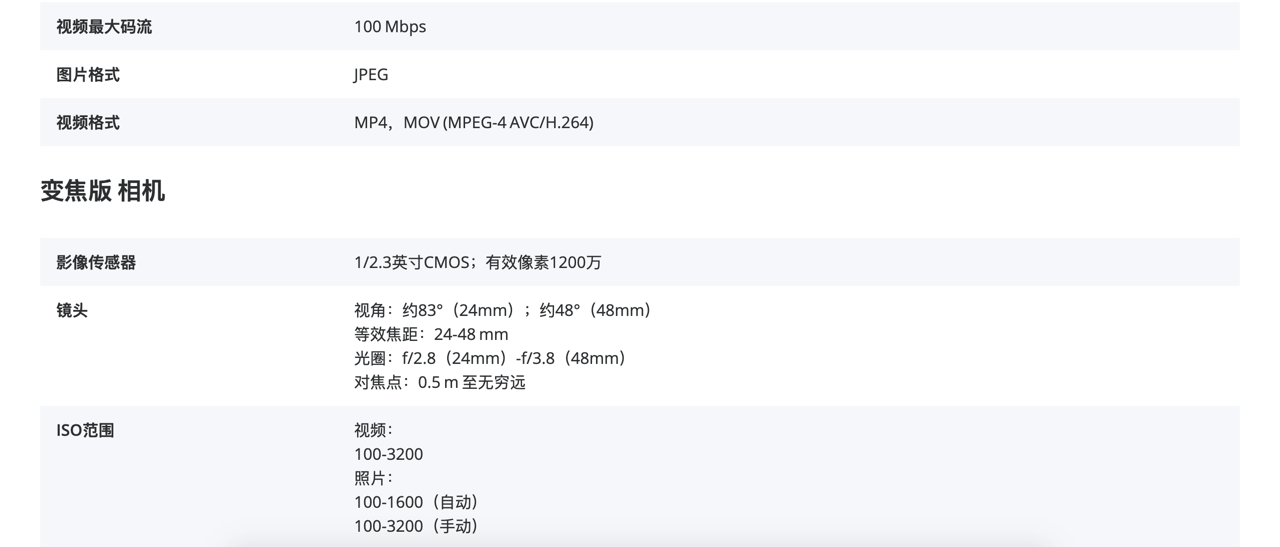Select the MP4, MOV (MPEG-4 AVC/H.264) text
The width and height of the screenshot is (1280, 547).
[474, 123]
